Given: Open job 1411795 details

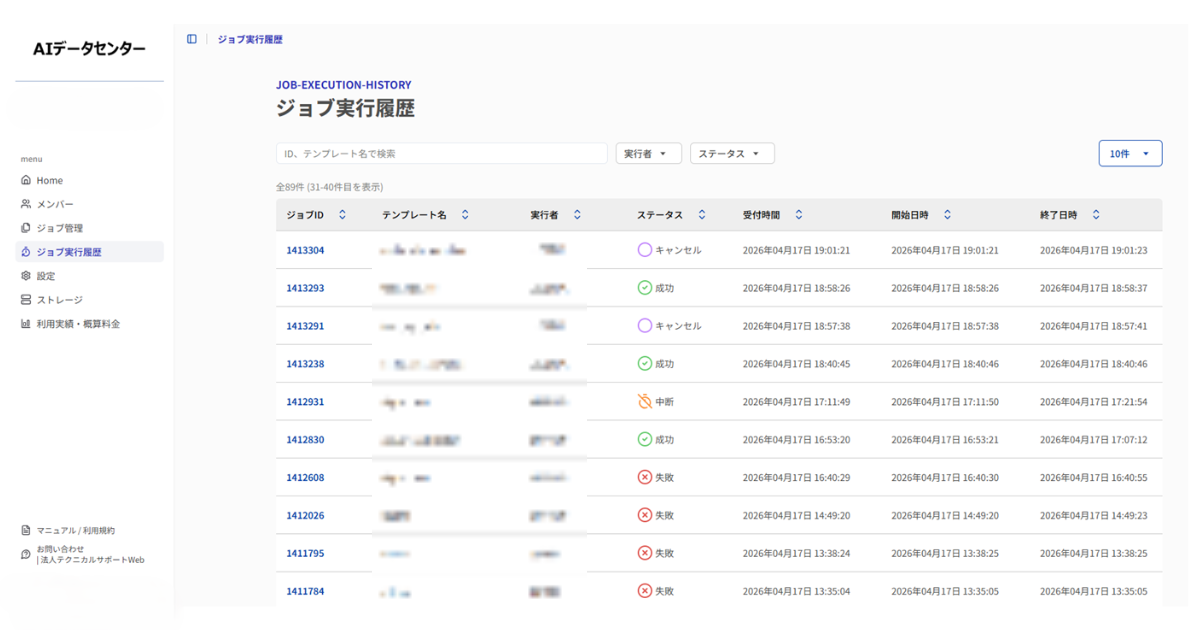Looking at the screenshot, I should pos(305,553).
